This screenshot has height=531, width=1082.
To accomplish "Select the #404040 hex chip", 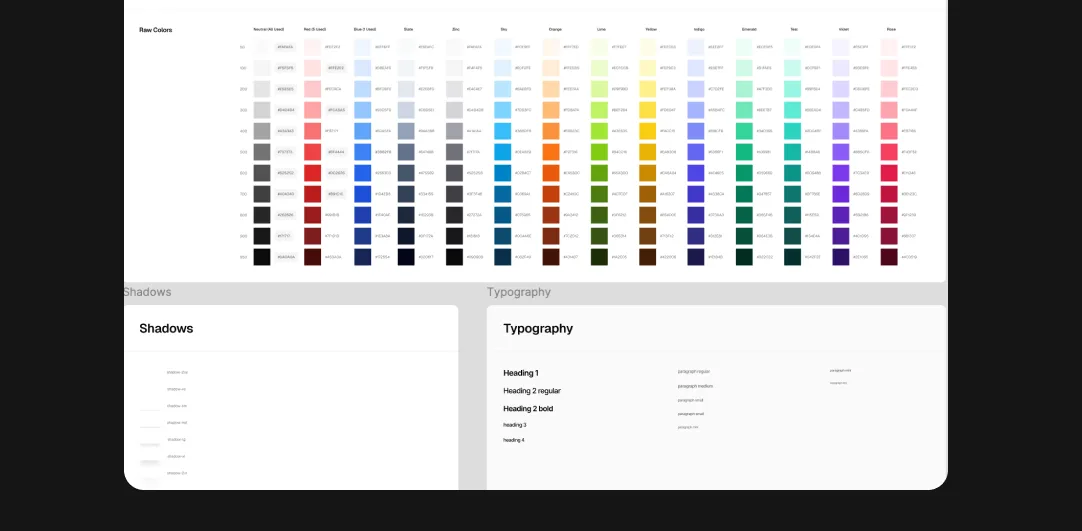I will tap(285, 194).
